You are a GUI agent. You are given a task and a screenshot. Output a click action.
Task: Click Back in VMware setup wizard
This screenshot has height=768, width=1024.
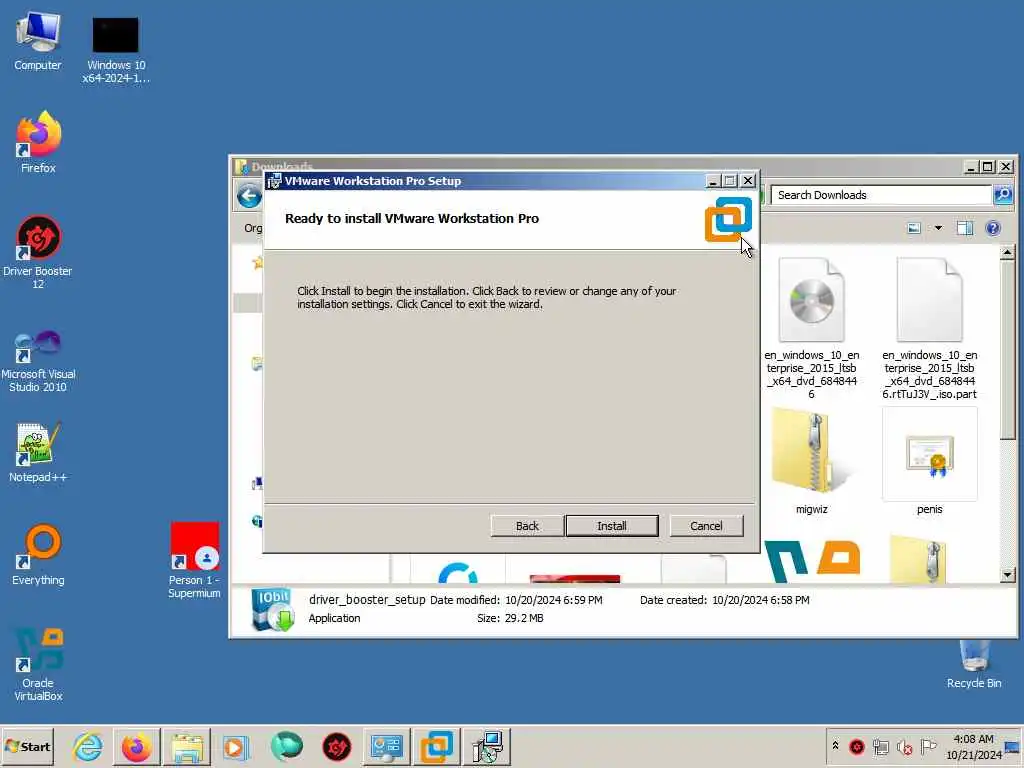pos(527,526)
